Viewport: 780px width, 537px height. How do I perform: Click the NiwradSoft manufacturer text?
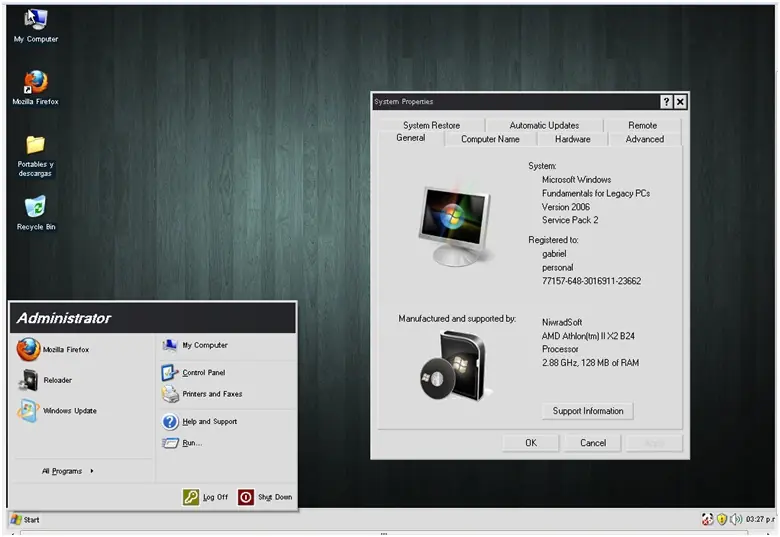coord(562,322)
